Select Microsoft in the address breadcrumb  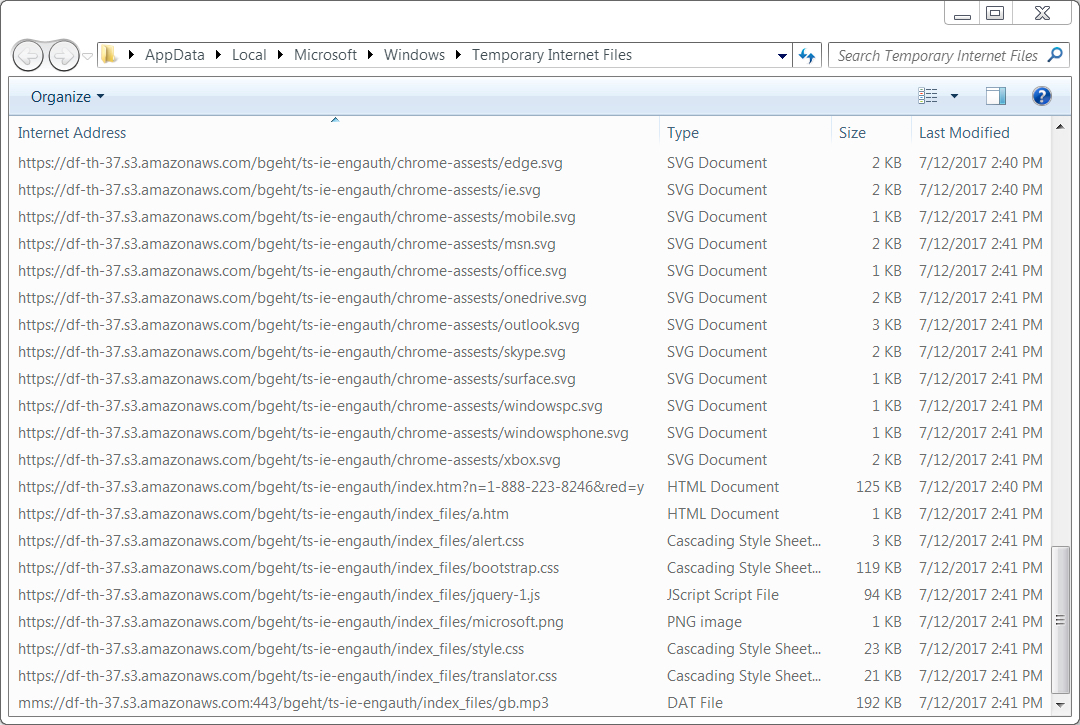pos(325,55)
